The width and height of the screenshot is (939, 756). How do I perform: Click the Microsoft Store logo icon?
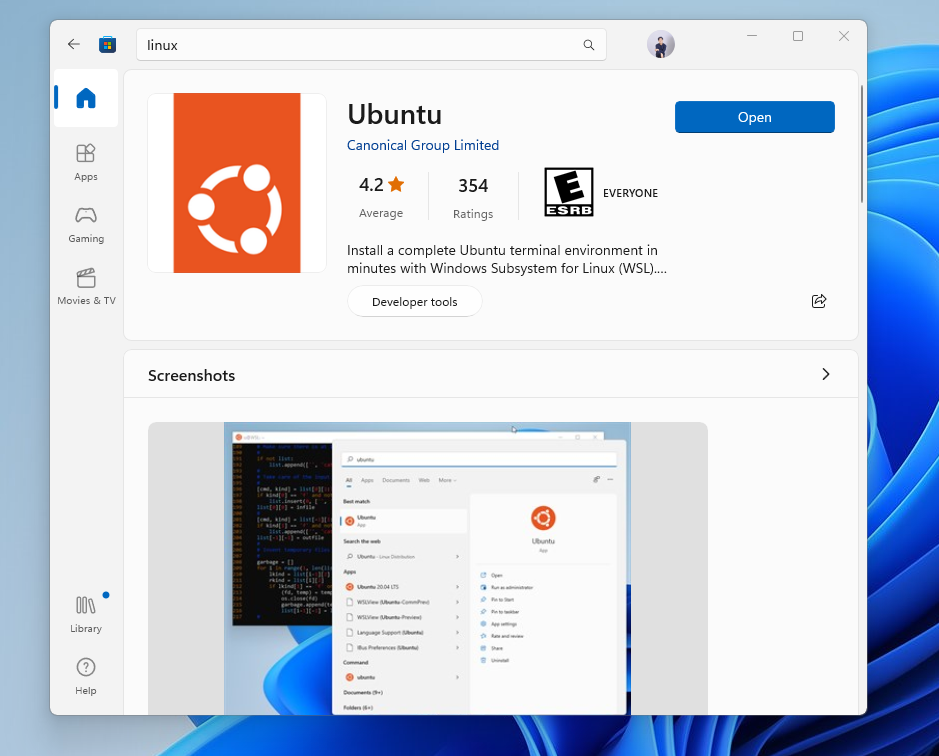(108, 44)
